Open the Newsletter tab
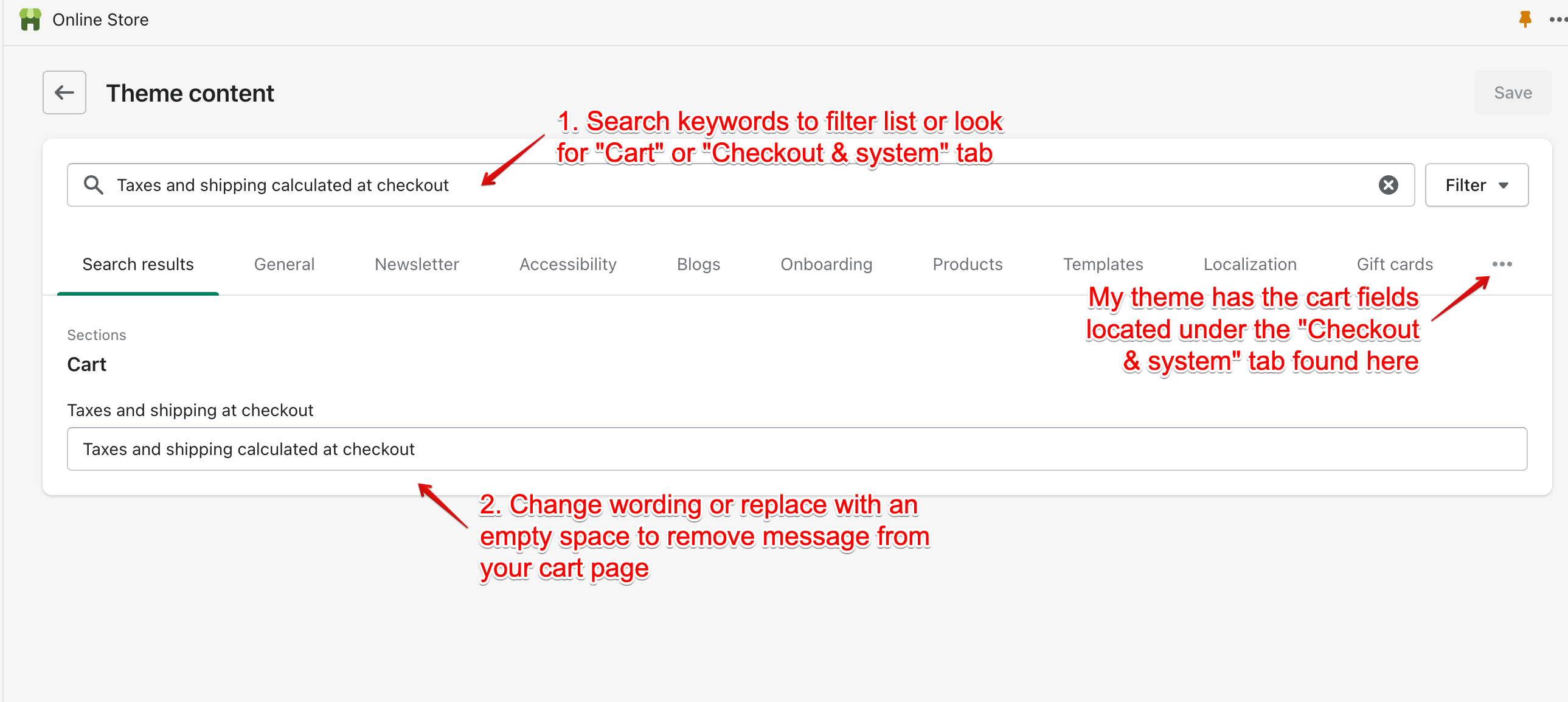 (417, 264)
